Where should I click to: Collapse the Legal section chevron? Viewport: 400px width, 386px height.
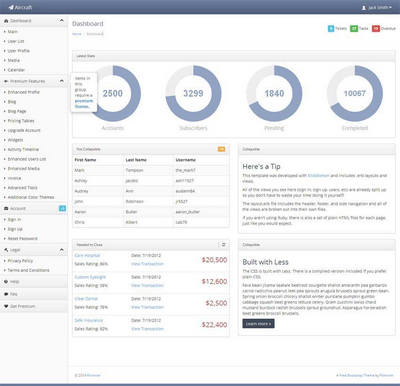point(62,250)
